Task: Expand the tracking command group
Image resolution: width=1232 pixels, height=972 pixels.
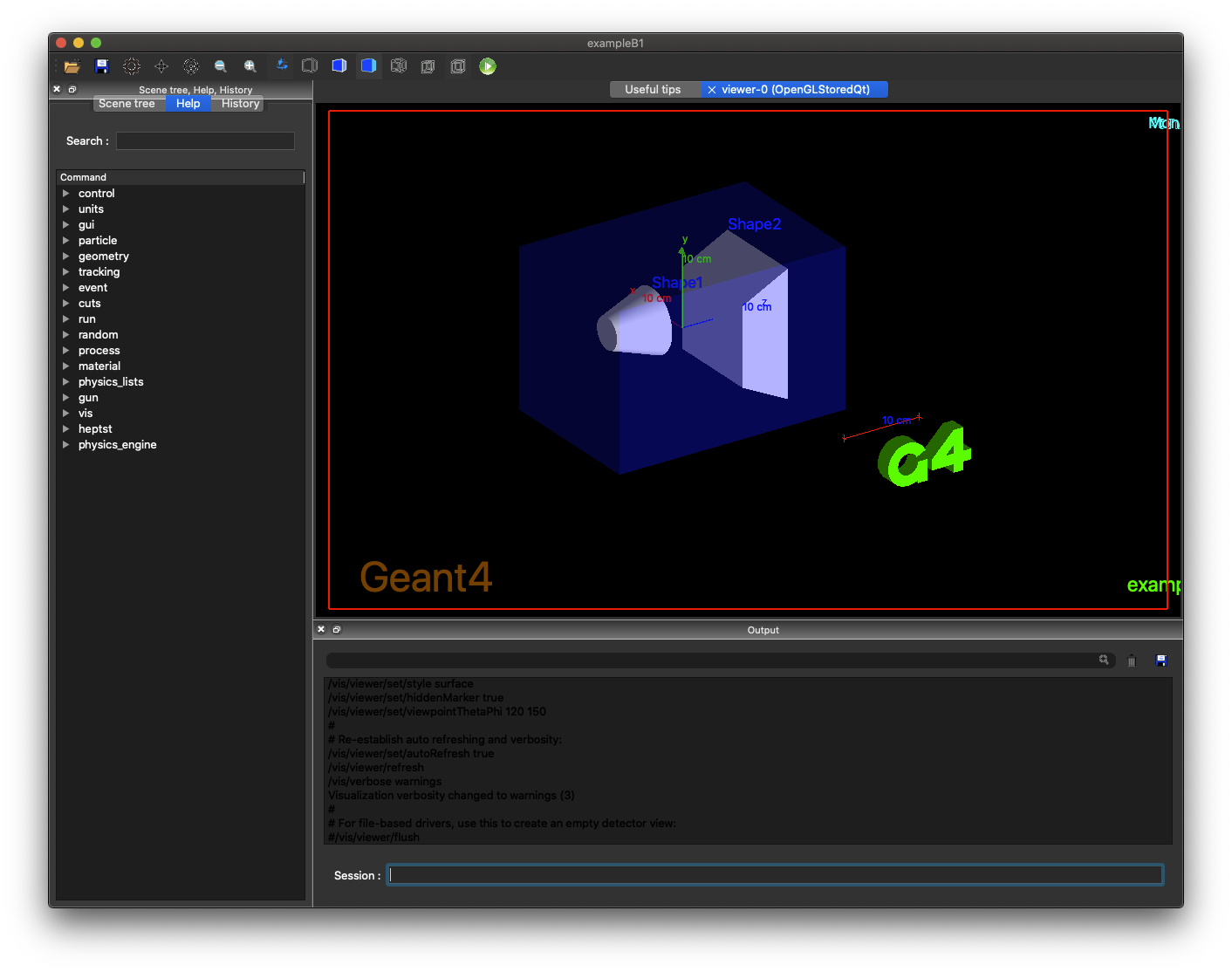Action: click(65, 272)
